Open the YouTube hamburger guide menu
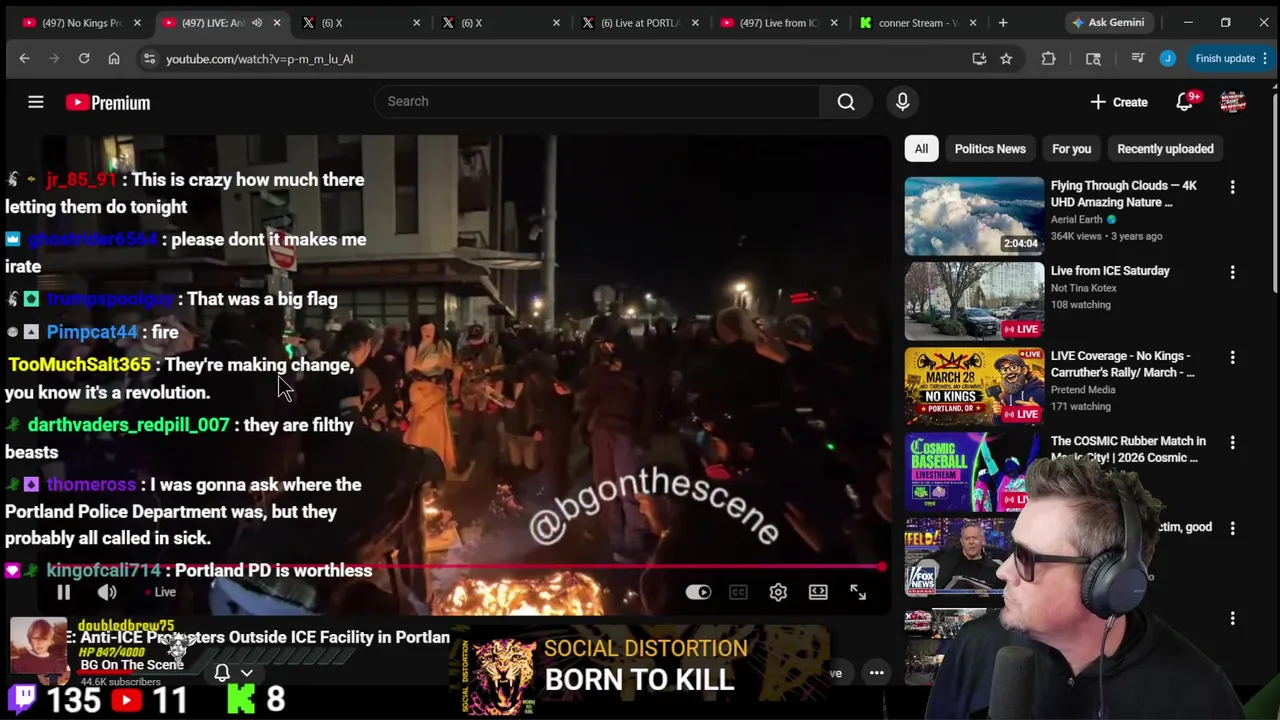Viewport: 1280px width, 720px height. point(36,102)
